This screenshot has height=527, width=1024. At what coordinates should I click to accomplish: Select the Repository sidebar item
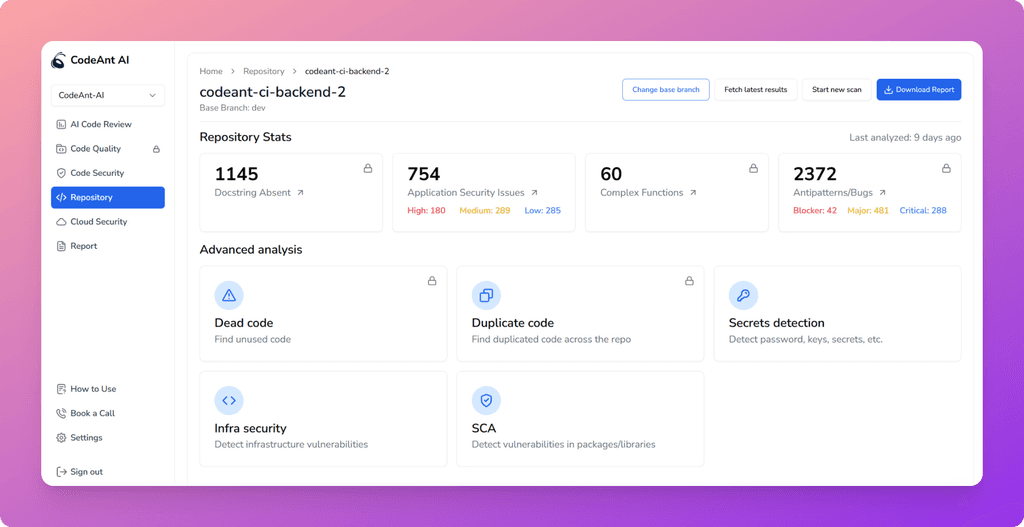(108, 197)
